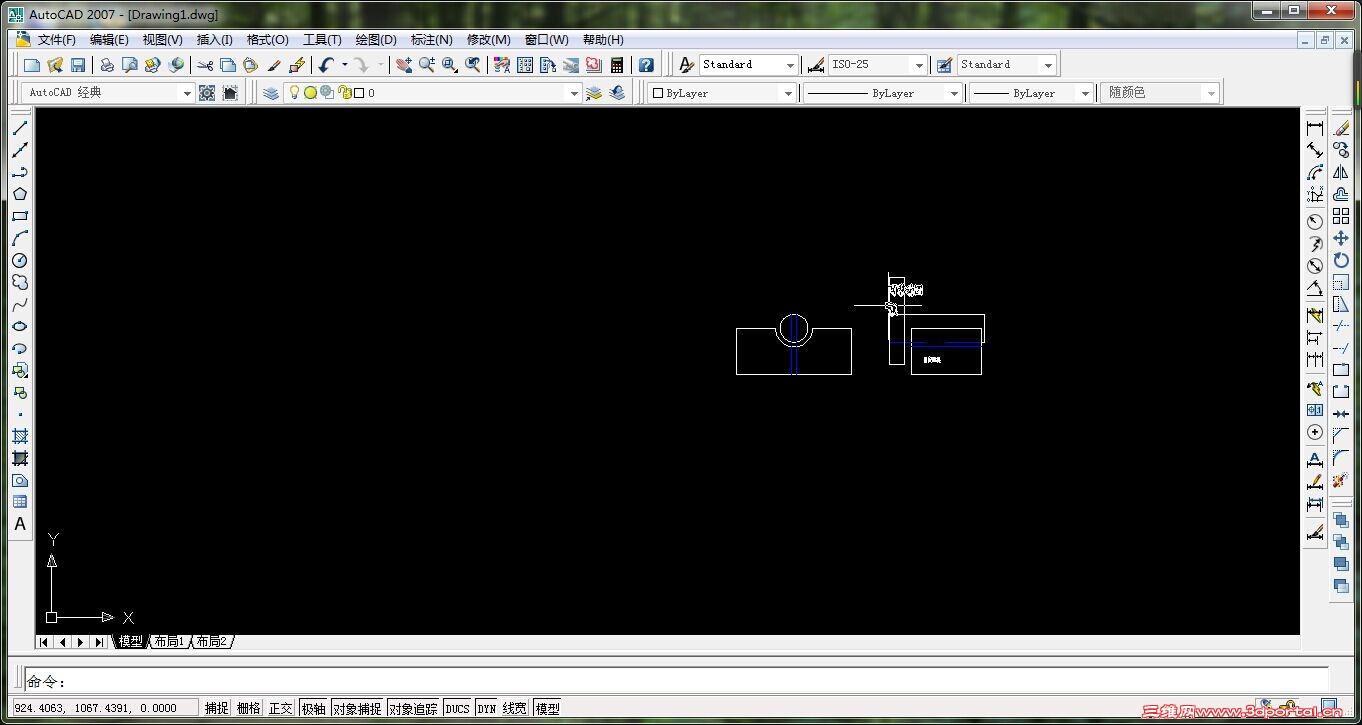Image resolution: width=1362 pixels, height=725 pixels.
Task: Expand the undo history arrow
Action: pos(344,65)
